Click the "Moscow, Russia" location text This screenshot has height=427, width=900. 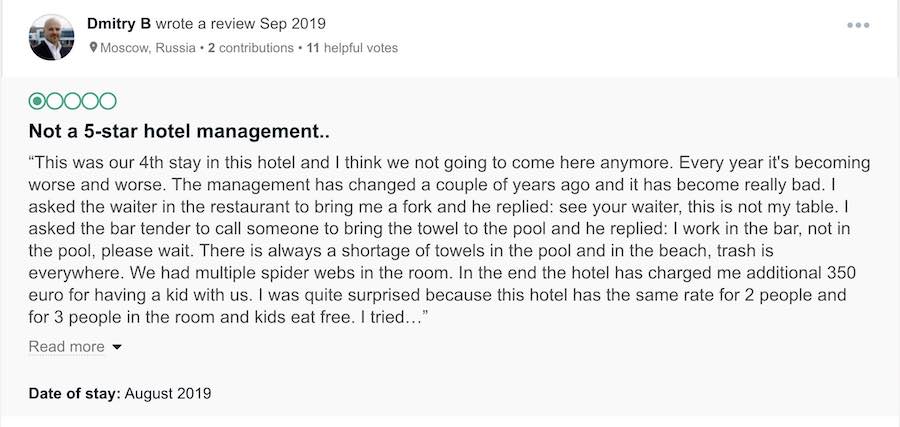(x=147, y=47)
